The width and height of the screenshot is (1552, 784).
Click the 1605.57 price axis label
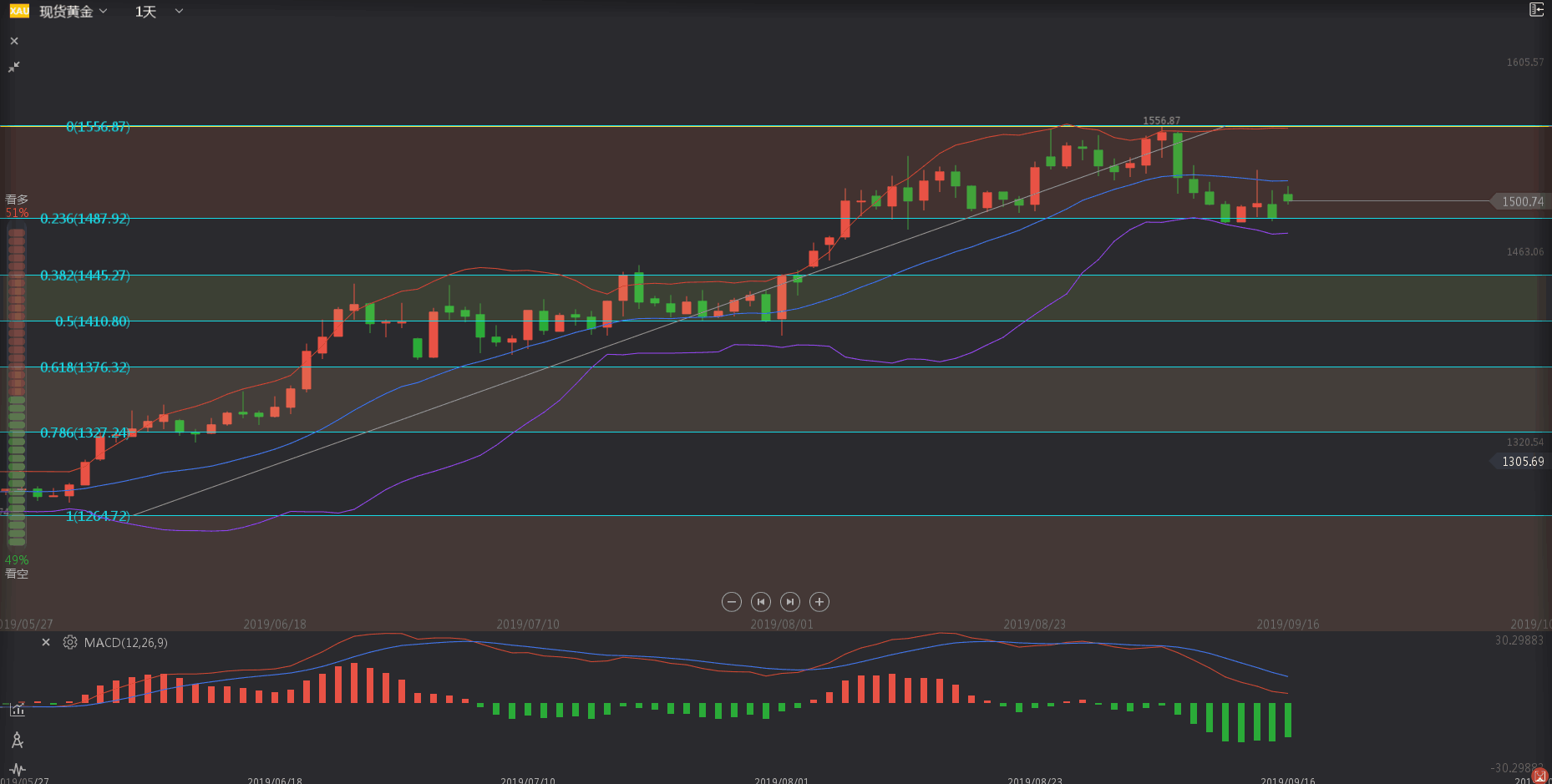pyautogui.click(x=1525, y=63)
